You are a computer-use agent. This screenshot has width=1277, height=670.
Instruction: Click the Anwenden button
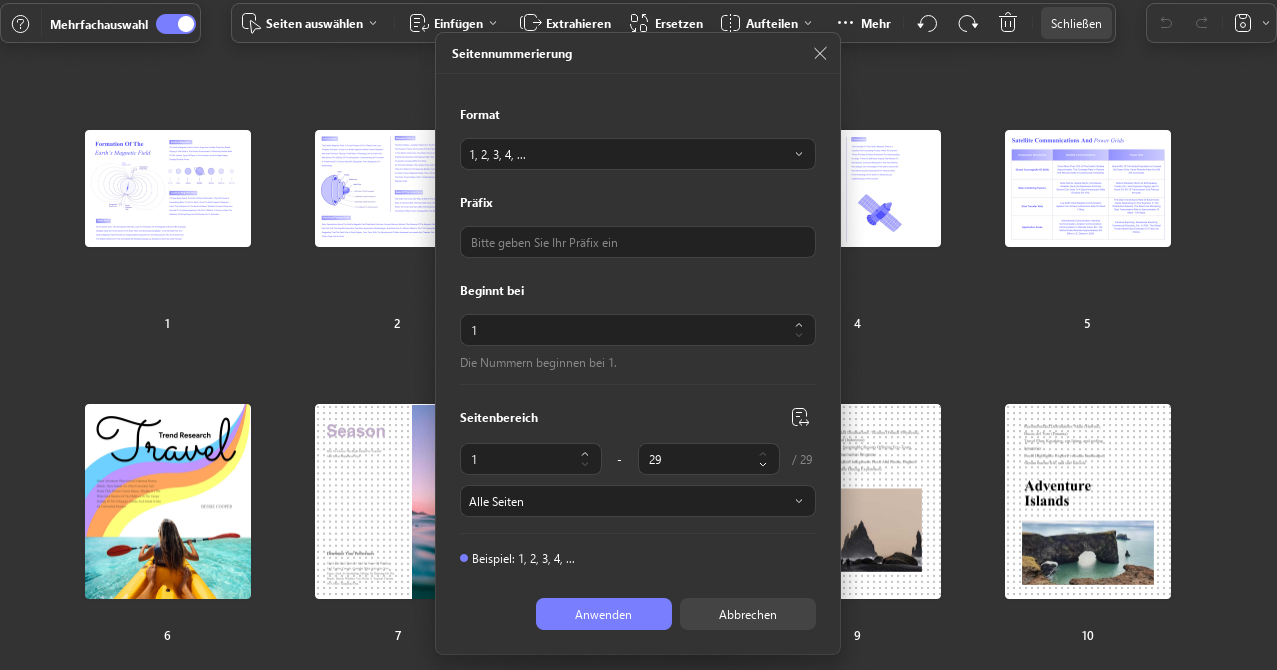click(604, 614)
